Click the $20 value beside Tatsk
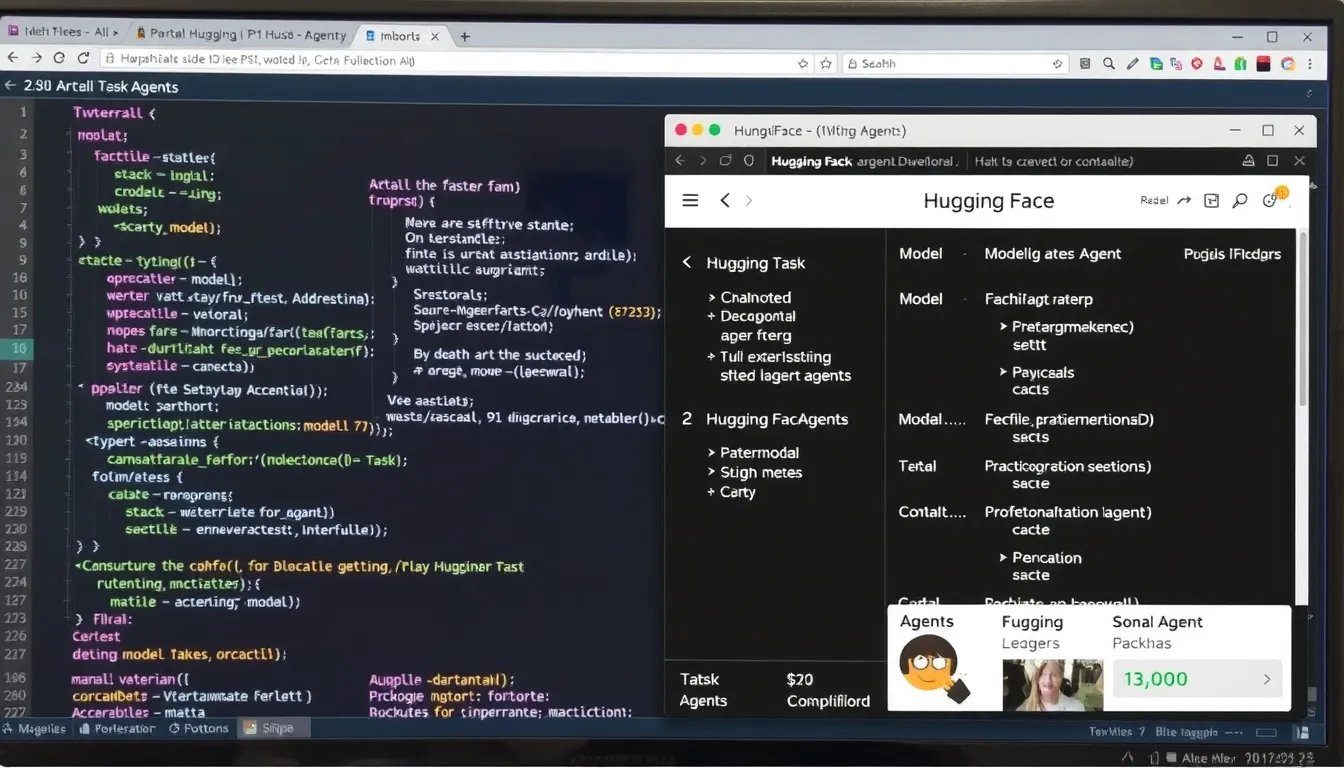Screen dimensions: 1344x768 (x=801, y=679)
